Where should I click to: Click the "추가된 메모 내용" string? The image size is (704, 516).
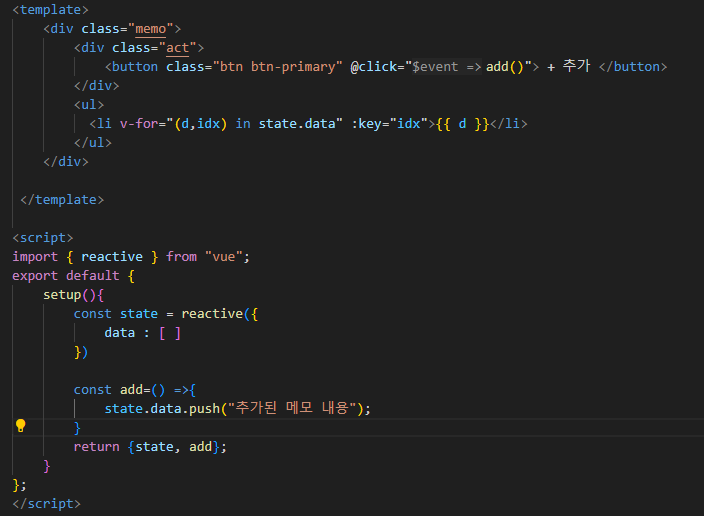(x=292, y=408)
